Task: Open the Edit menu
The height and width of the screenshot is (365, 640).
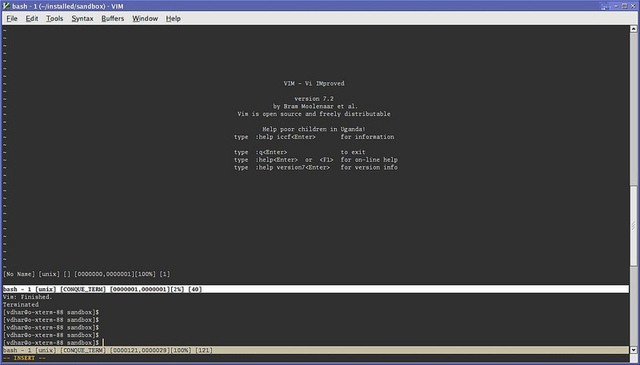Action: (32, 18)
